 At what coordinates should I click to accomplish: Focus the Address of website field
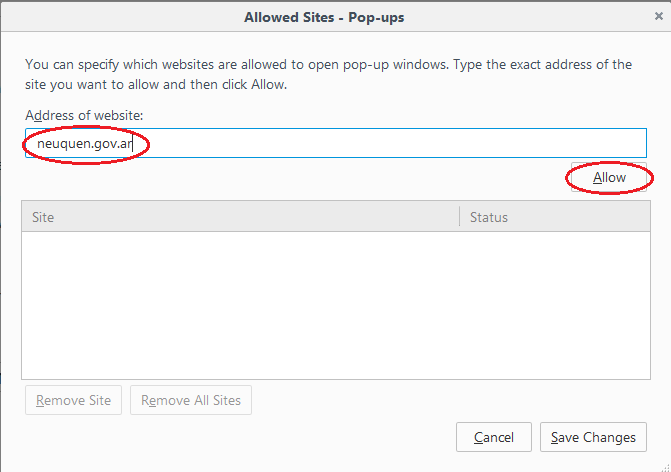coord(400,143)
